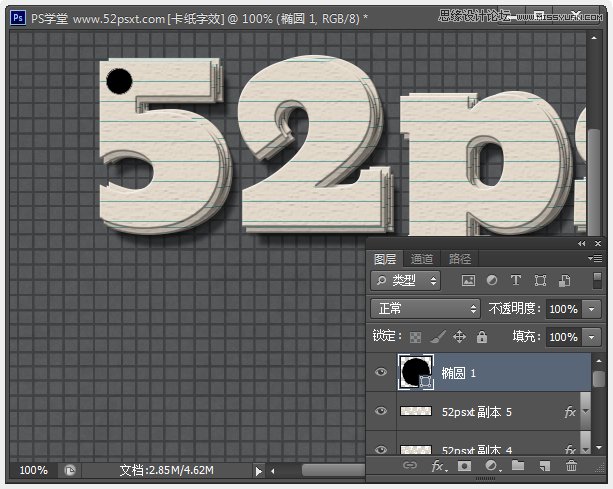Delete layer using the trash icon
Image resolution: width=613 pixels, height=489 pixels.
[x=571, y=466]
